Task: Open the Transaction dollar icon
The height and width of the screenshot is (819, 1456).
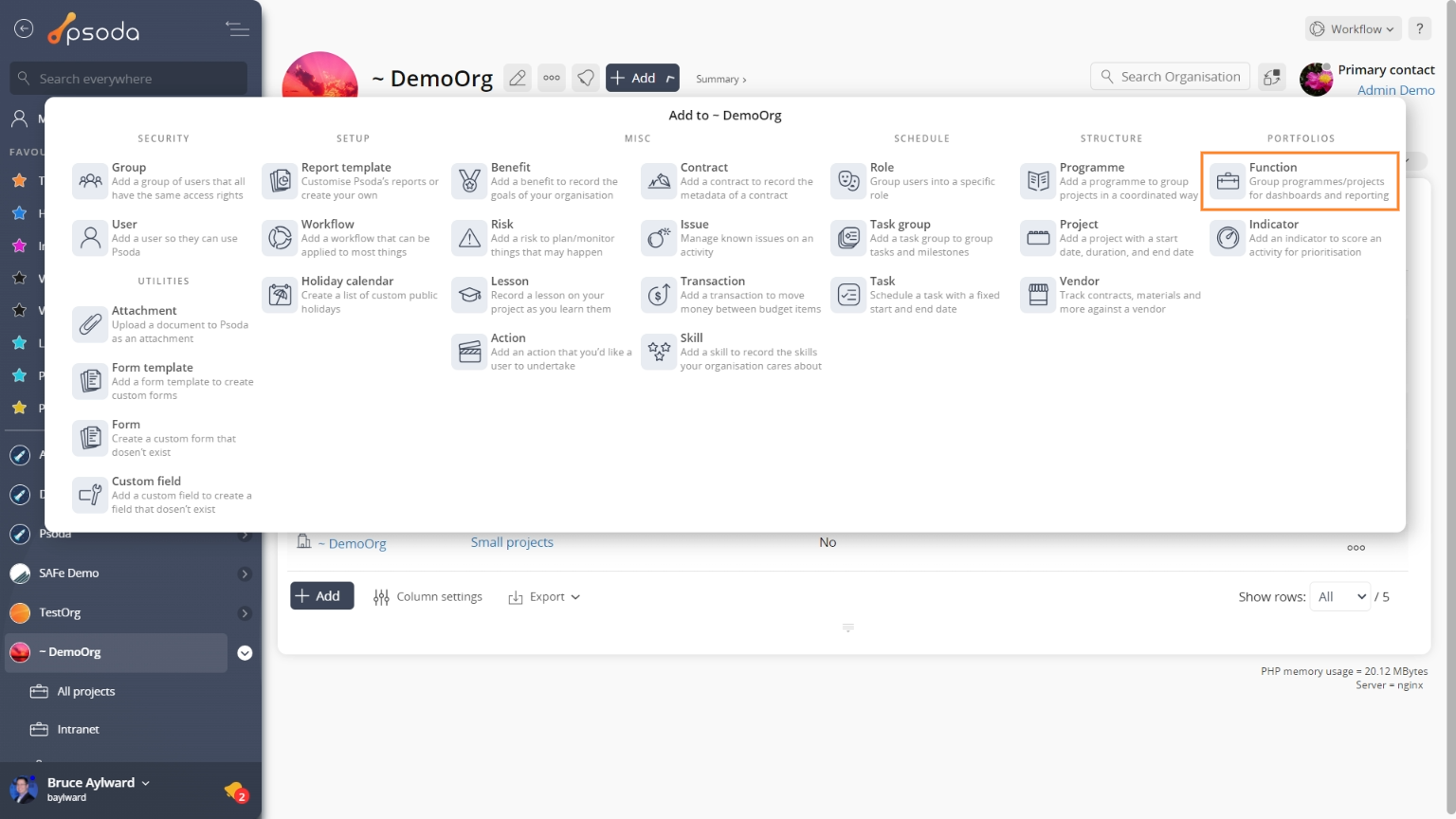Action: pos(660,295)
